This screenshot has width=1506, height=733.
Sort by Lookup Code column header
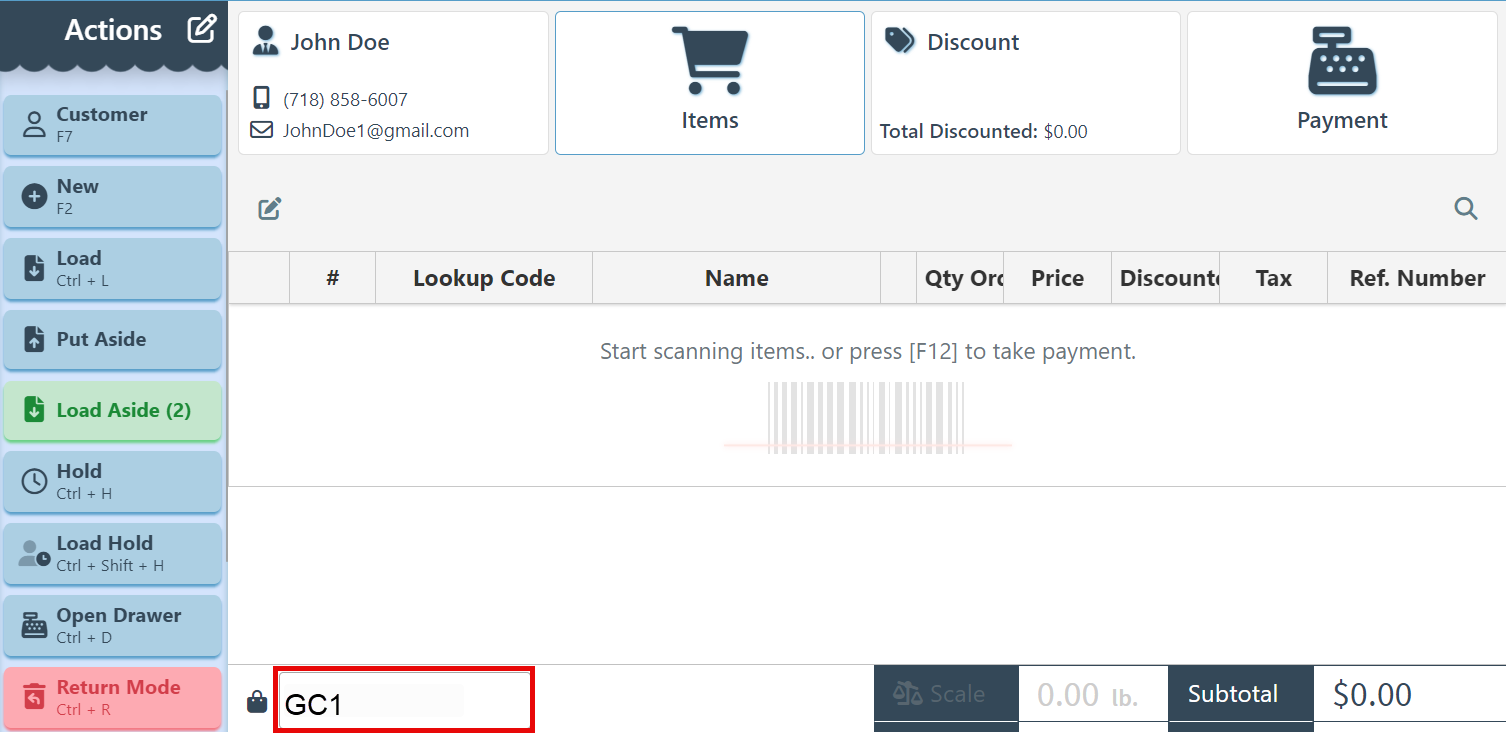(x=483, y=279)
